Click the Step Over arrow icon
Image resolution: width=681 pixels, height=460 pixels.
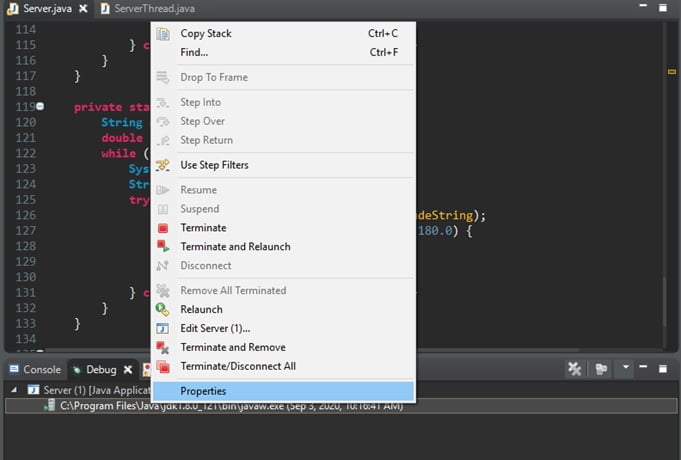(x=163, y=122)
